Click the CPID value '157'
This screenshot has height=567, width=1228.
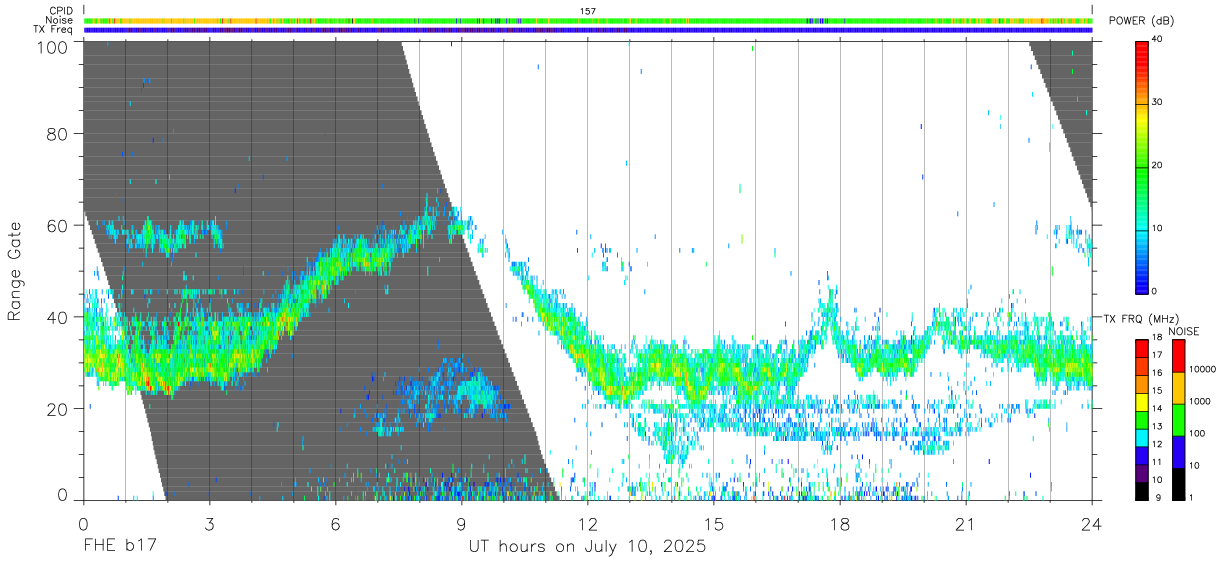588,11
